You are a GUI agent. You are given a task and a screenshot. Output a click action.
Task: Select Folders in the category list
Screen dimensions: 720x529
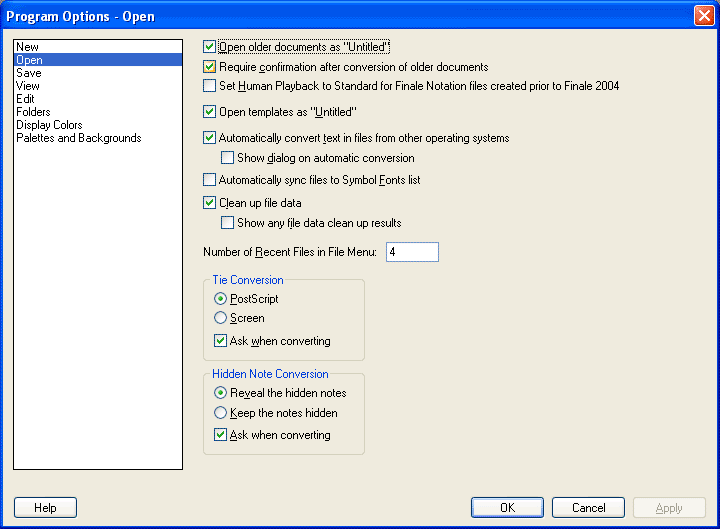(x=33, y=112)
